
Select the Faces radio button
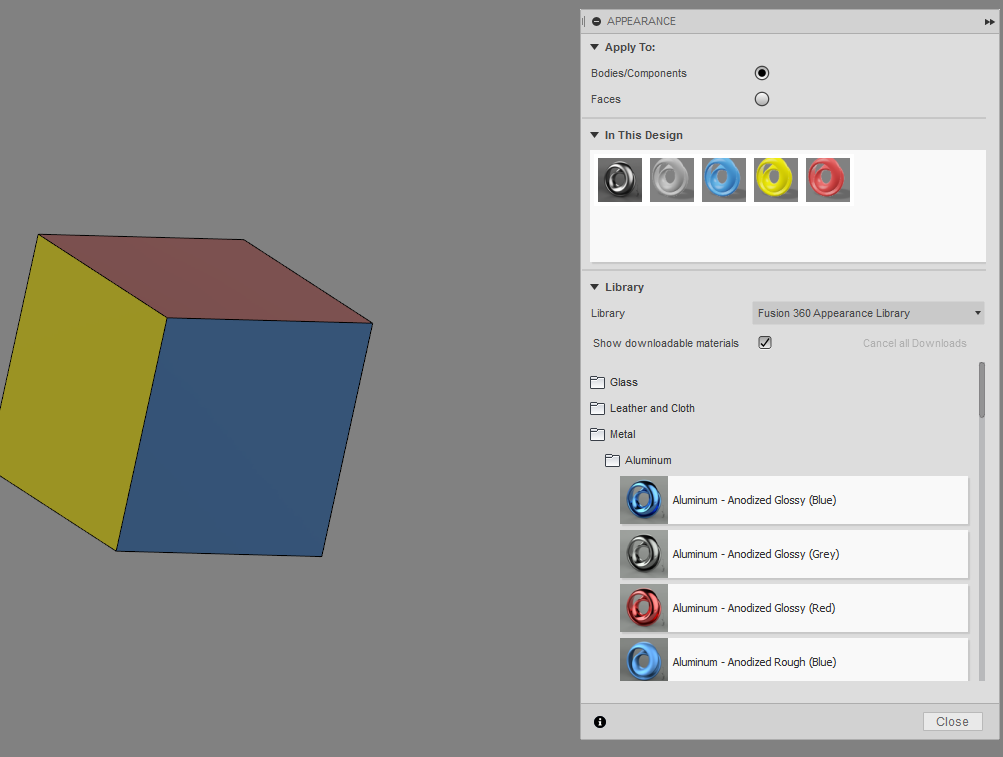[761, 98]
